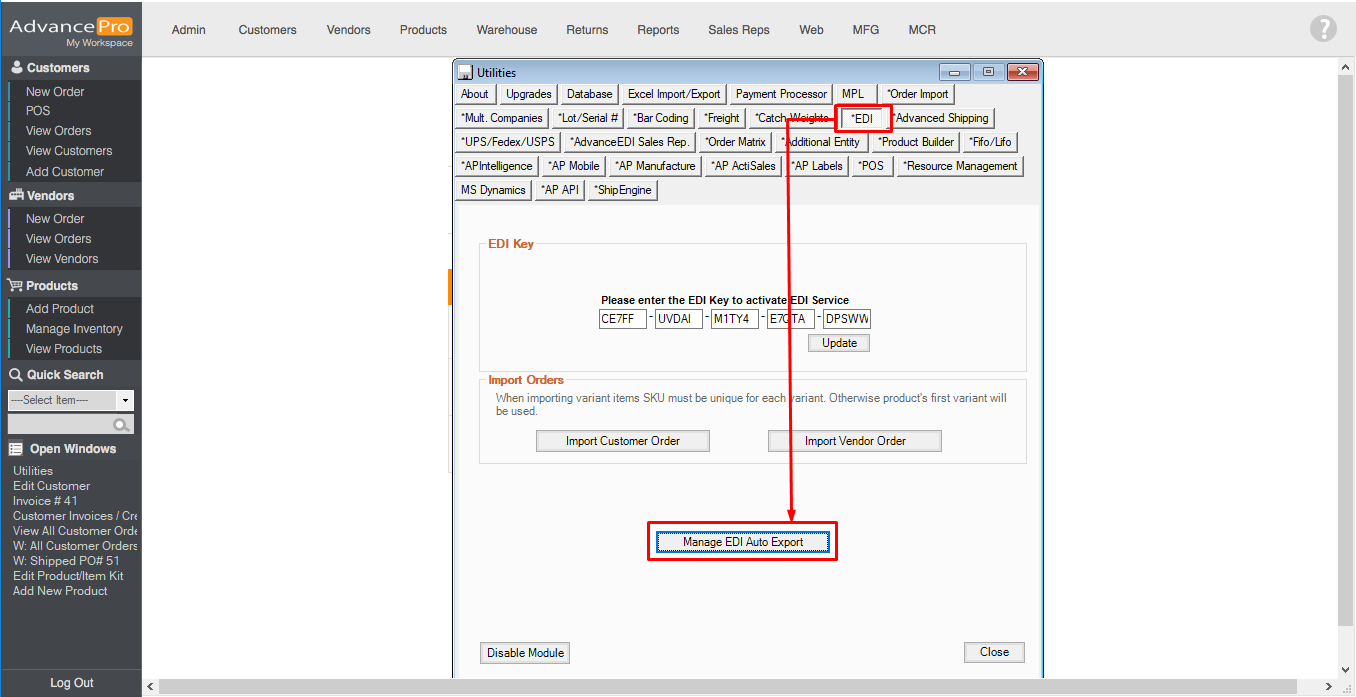Open the *AP Mobile tab

point(574,166)
